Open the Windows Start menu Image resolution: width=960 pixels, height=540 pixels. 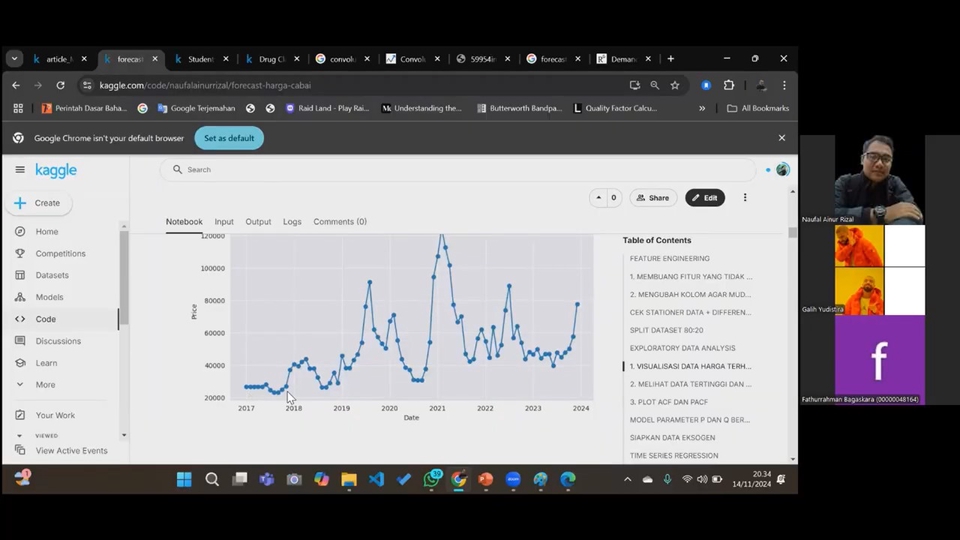tap(184, 479)
